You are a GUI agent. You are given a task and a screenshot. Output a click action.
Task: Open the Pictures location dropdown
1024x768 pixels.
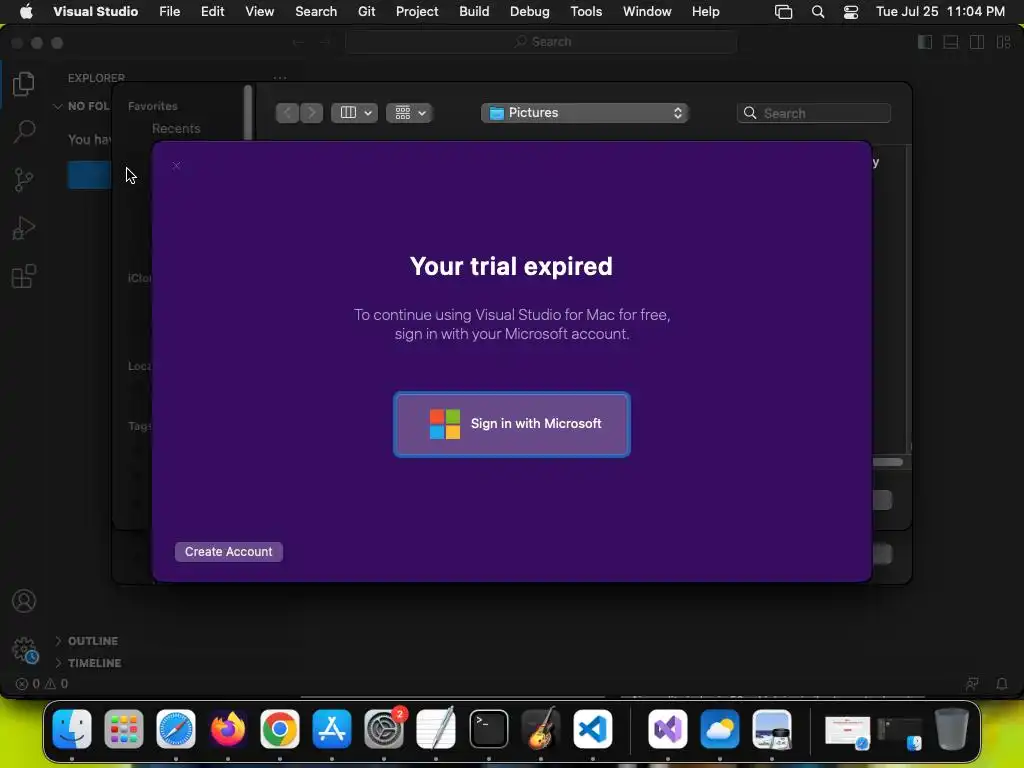click(585, 113)
